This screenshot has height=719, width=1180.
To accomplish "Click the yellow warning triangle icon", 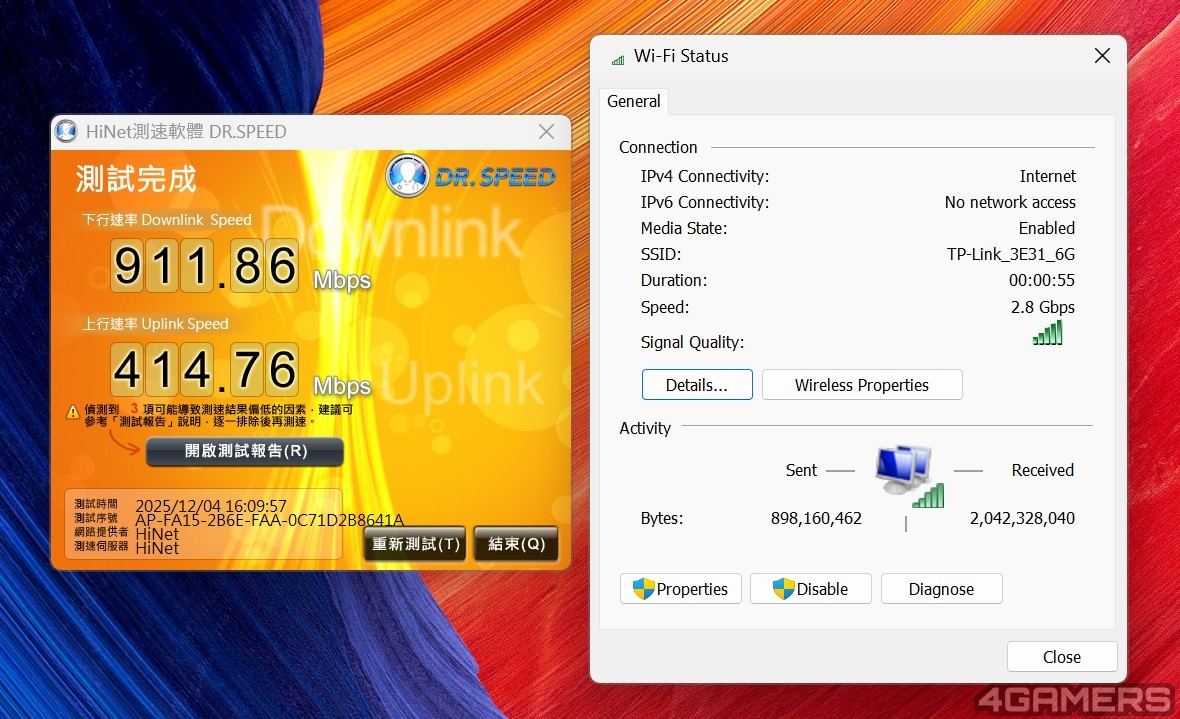I will tap(73, 412).
